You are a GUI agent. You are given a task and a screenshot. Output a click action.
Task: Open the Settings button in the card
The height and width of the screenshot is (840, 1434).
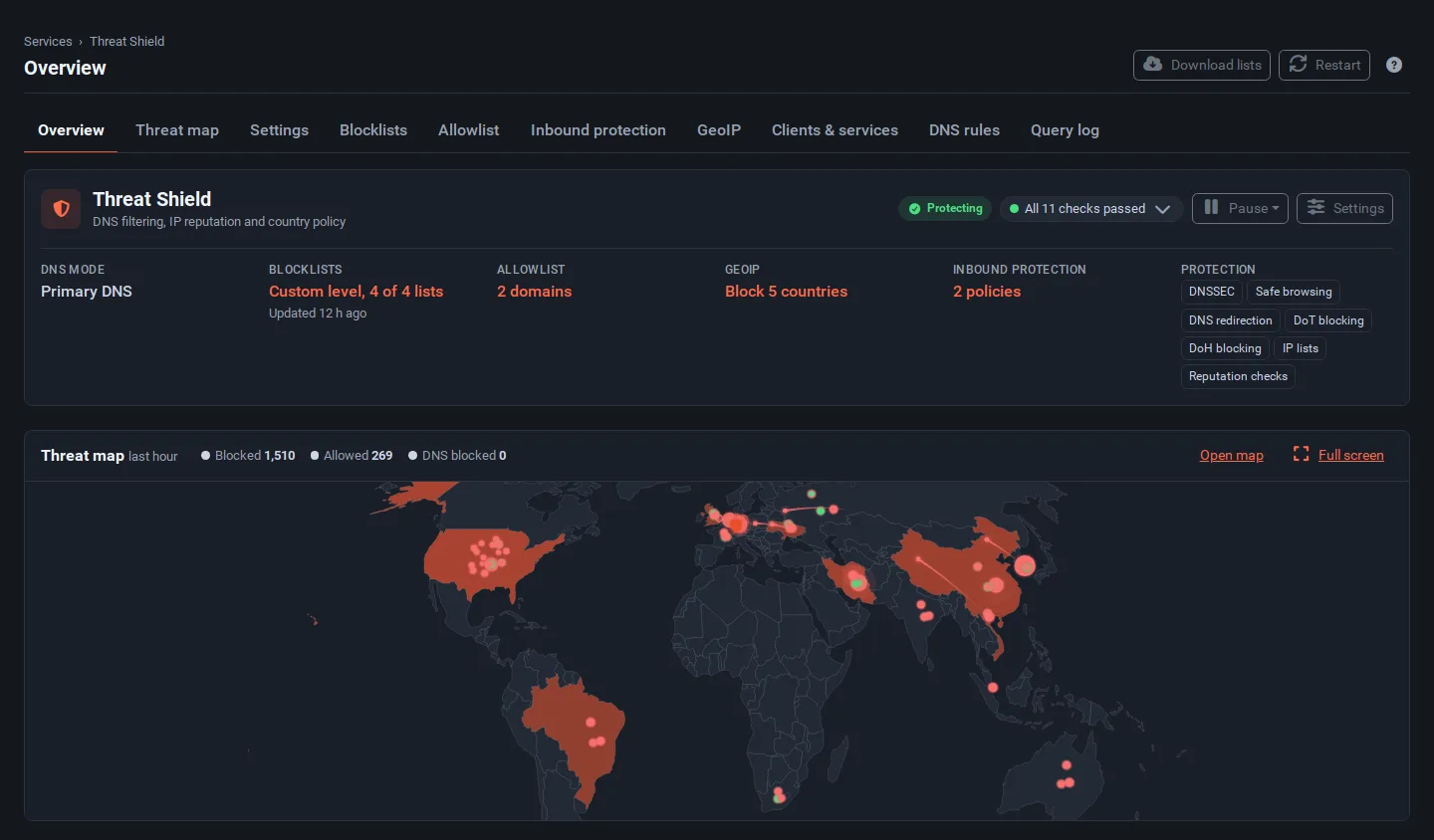click(1344, 208)
